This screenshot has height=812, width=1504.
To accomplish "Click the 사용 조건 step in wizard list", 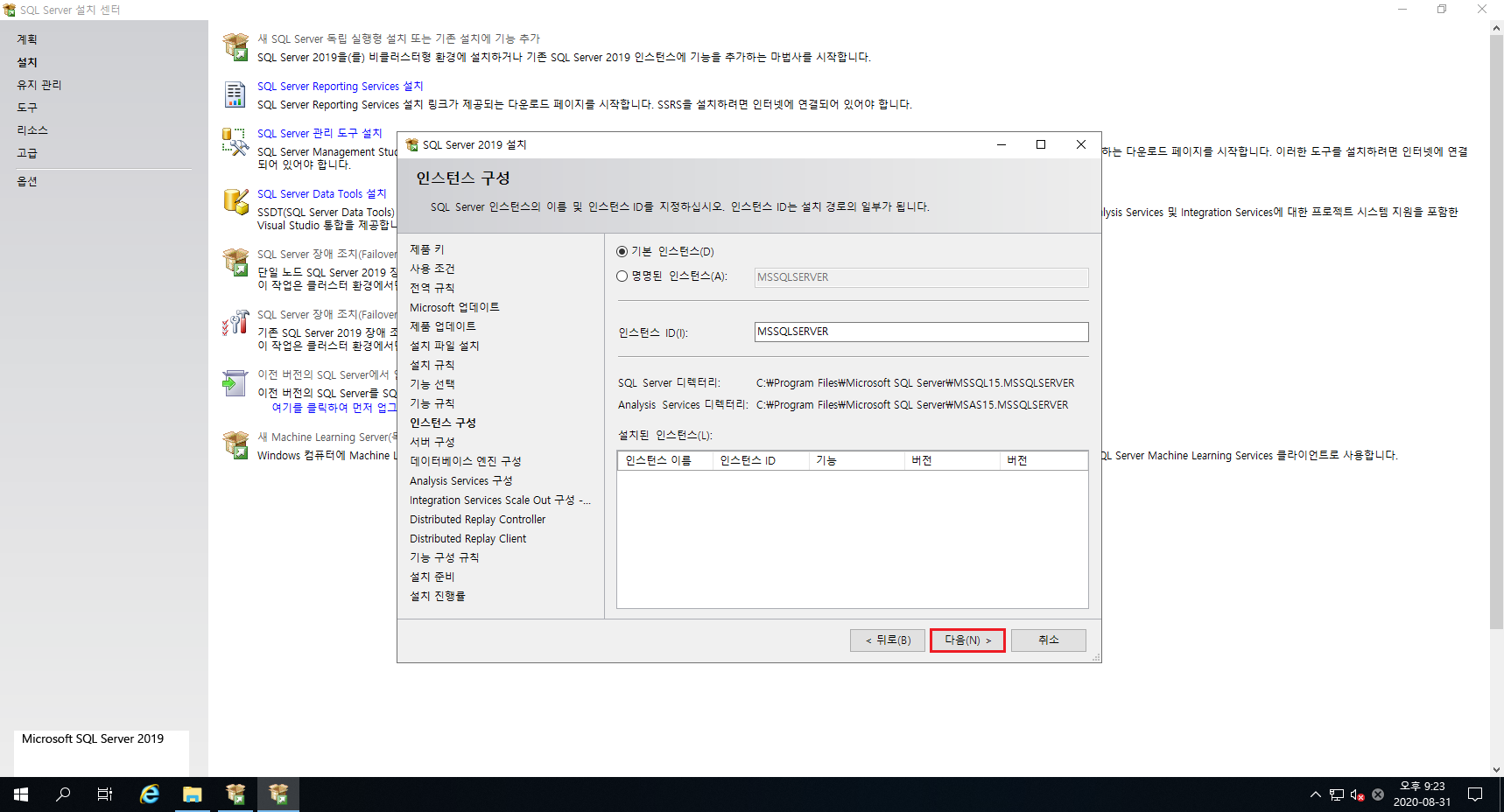I will click(x=432, y=269).
